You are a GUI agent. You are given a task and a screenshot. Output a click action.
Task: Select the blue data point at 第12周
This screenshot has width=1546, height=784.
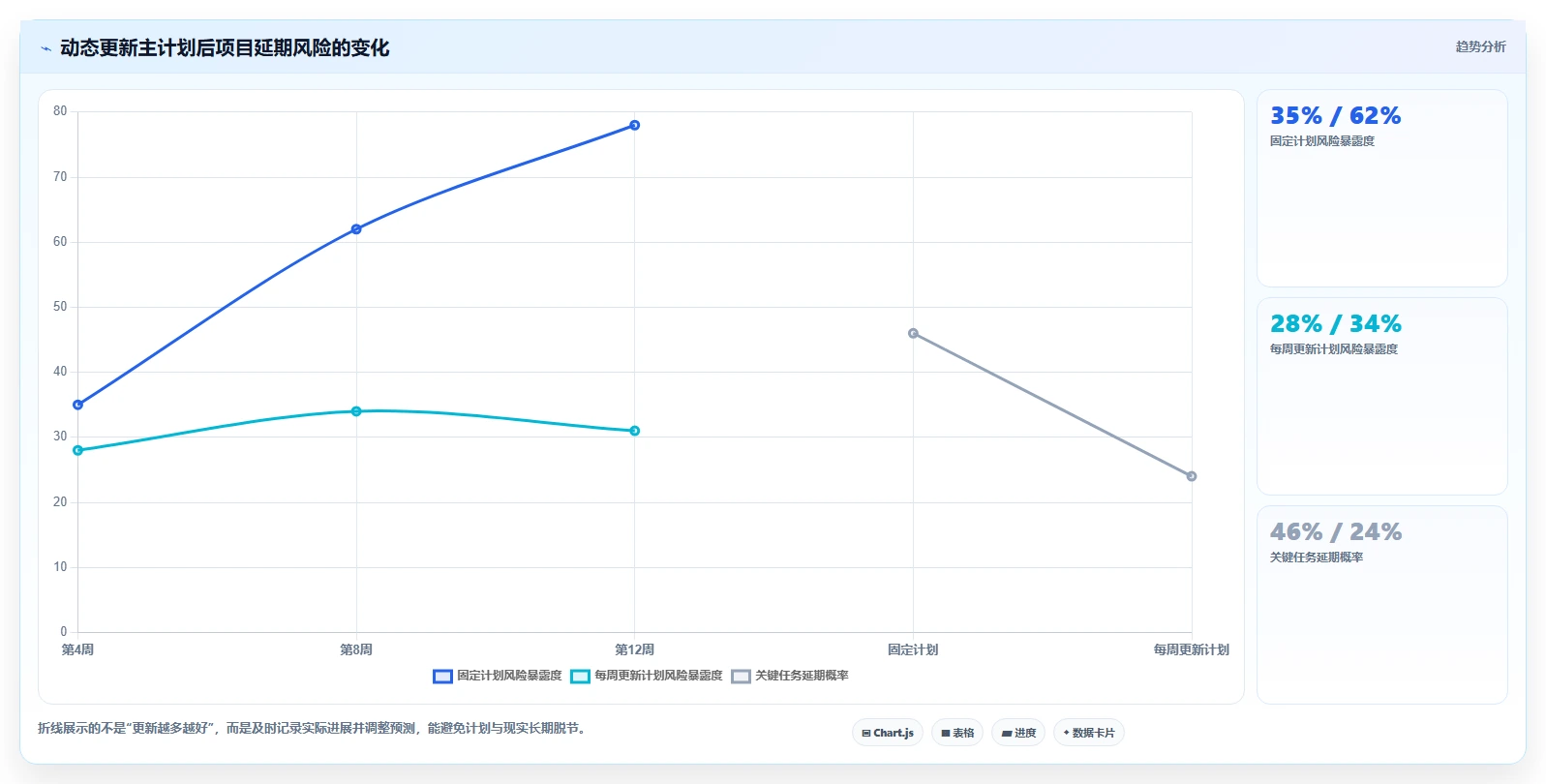point(635,125)
